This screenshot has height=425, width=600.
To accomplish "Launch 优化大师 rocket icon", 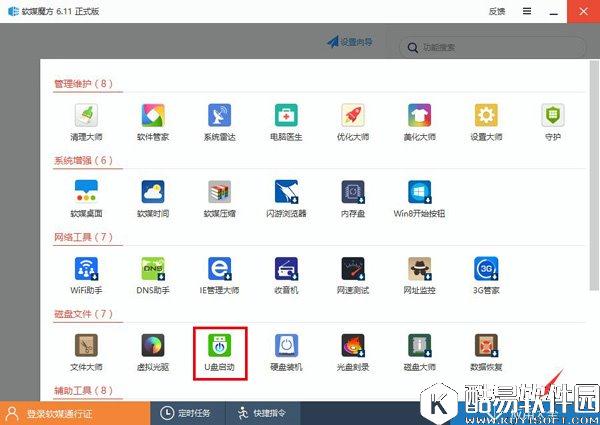I will point(353,115).
